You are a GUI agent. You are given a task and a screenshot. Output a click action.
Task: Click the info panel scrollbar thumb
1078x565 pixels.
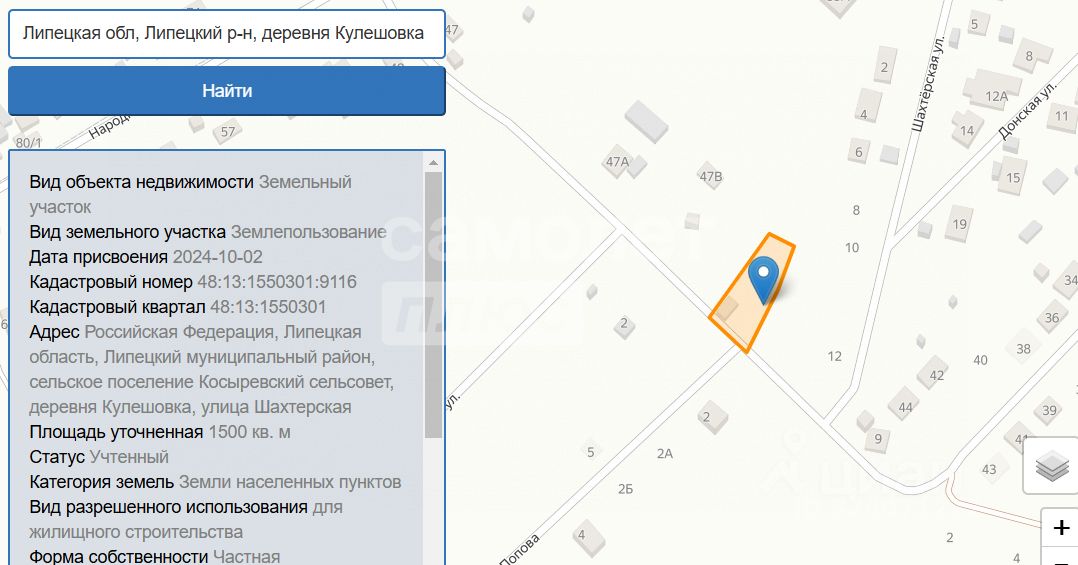433,304
